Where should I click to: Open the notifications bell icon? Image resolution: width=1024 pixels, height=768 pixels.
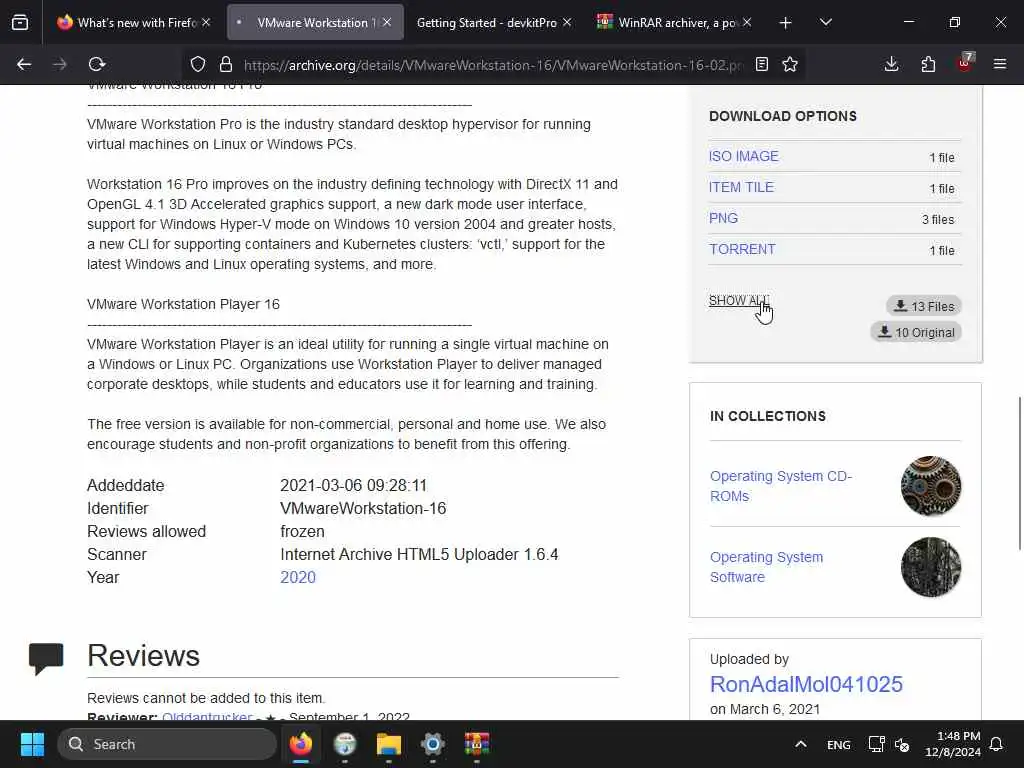pos(997,744)
